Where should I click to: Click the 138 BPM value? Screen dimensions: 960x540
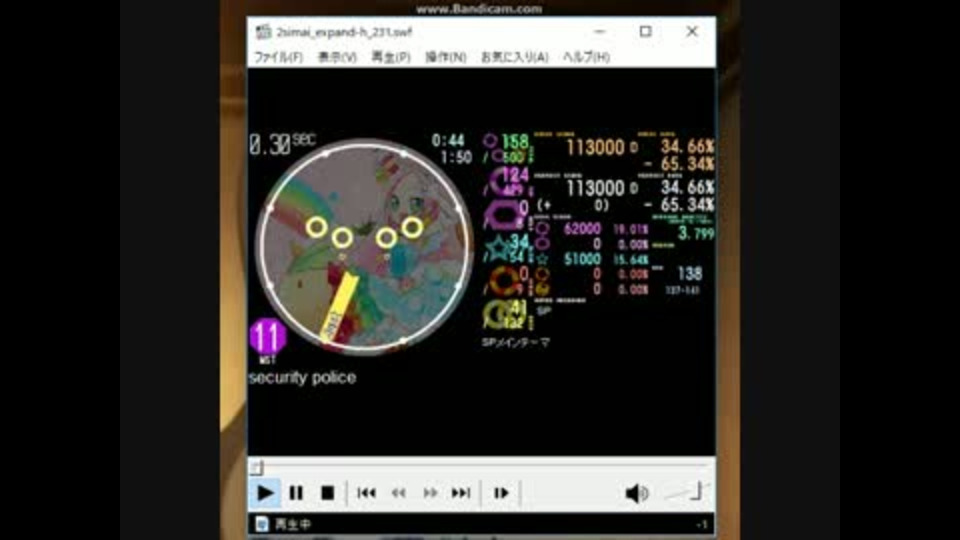689,274
